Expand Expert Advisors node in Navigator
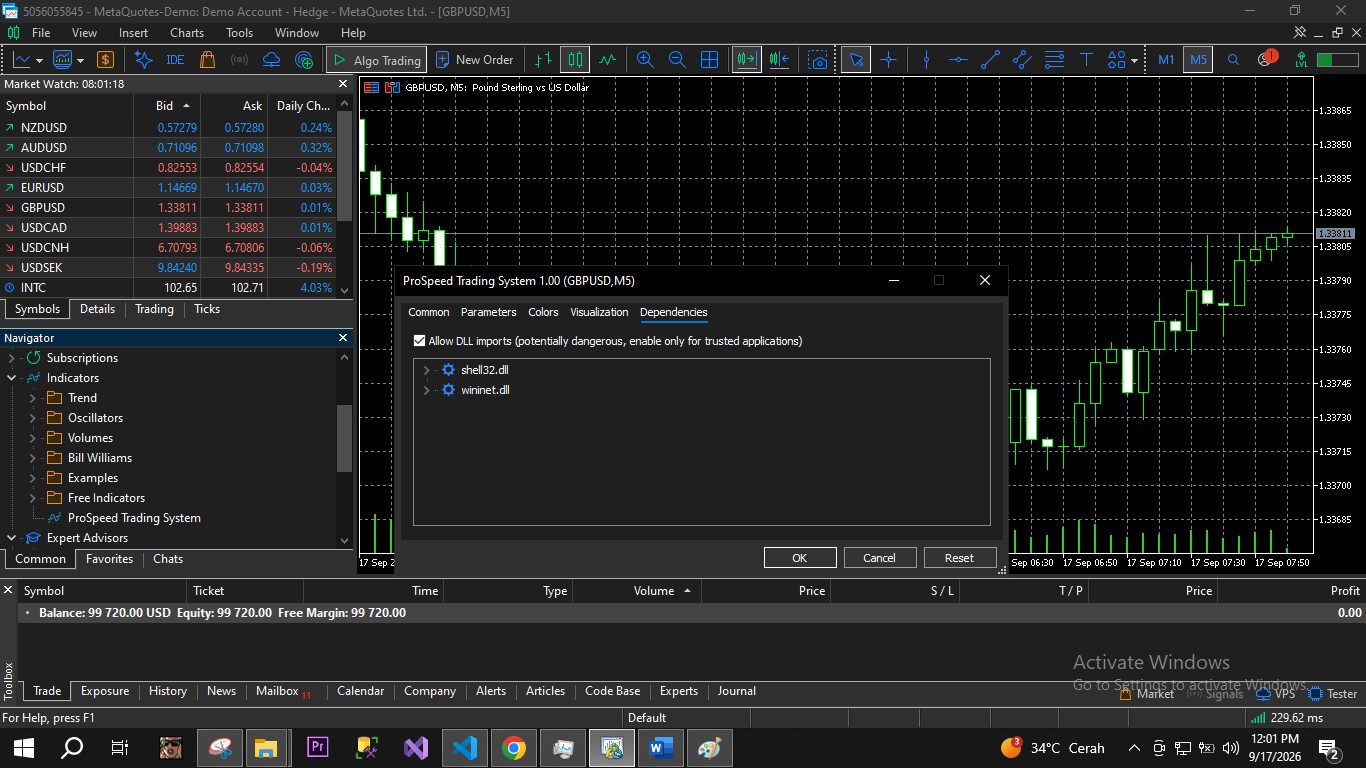This screenshot has width=1366, height=768. point(12,538)
